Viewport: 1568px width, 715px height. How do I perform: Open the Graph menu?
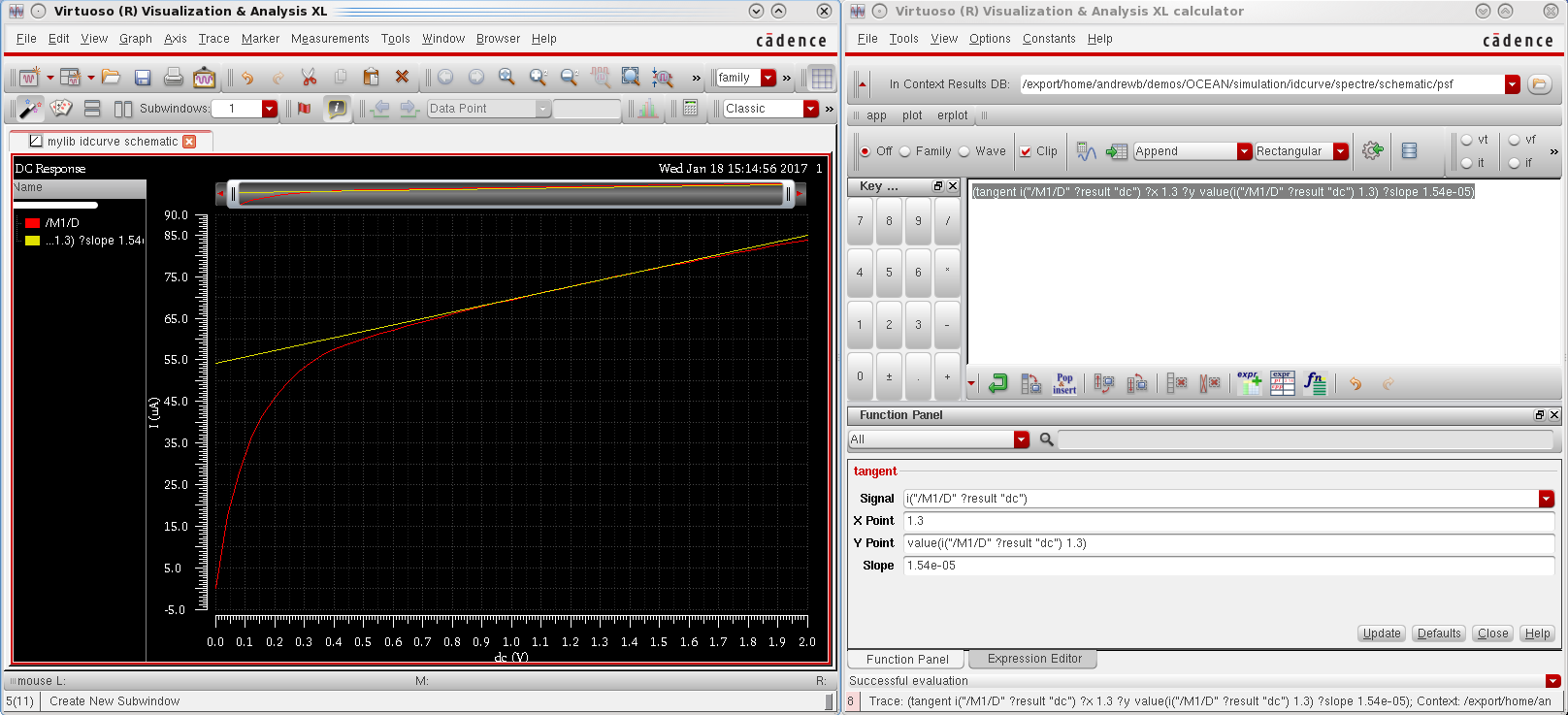tap(136, 39)
